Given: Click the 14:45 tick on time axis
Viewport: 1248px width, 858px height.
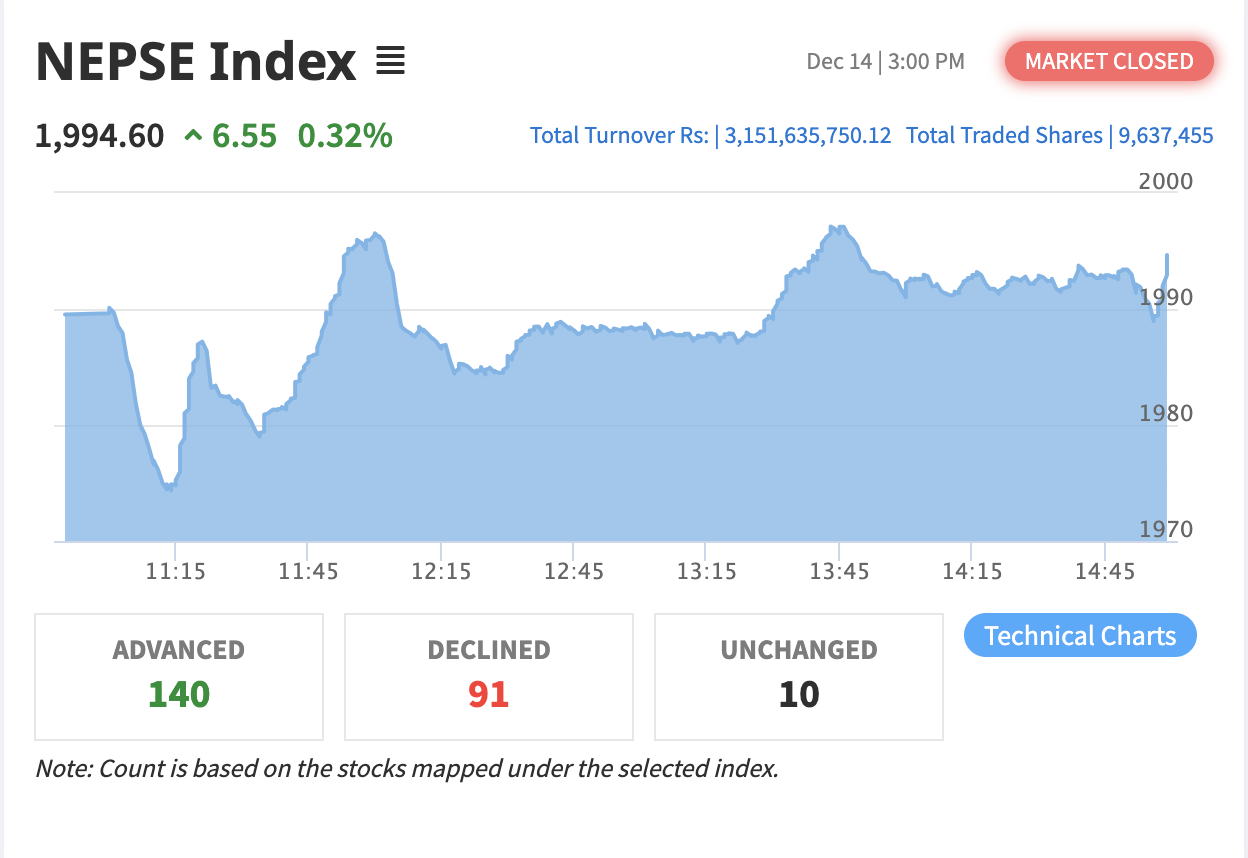Looking at the screenshot, I should click(1104, 572).
